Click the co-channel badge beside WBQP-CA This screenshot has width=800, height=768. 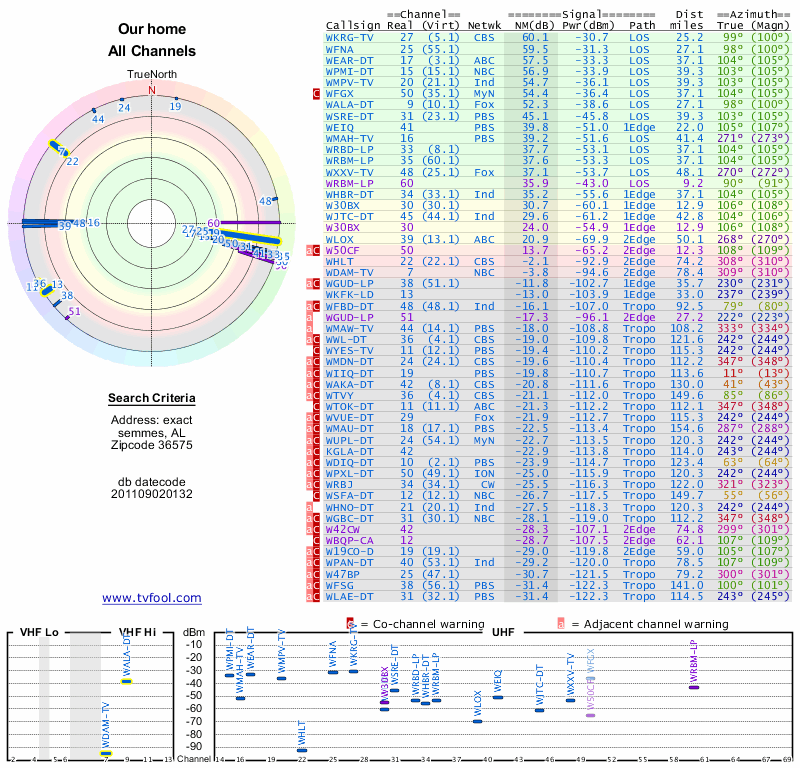pyautogui.click(x=316, y=540)
